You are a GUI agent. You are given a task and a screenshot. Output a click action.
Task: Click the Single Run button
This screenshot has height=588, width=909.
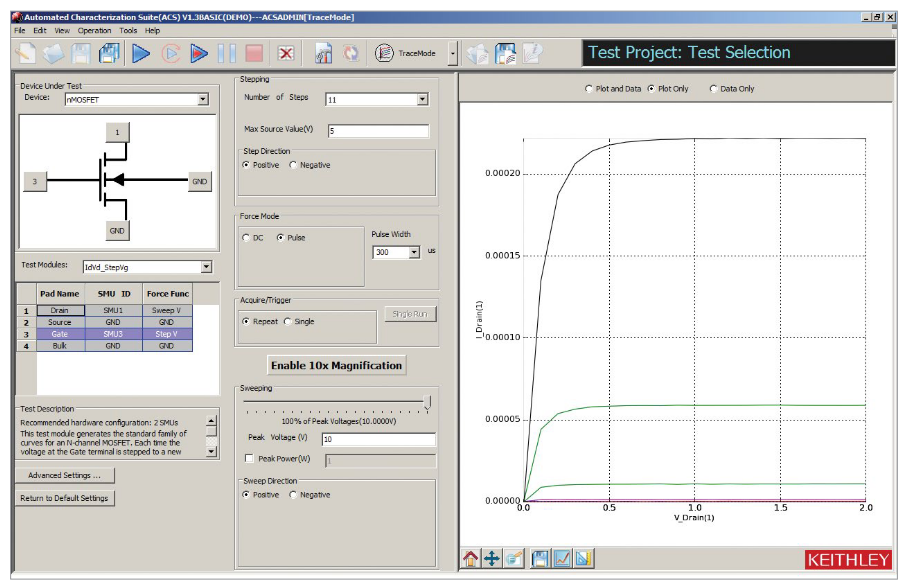(410, 314)
